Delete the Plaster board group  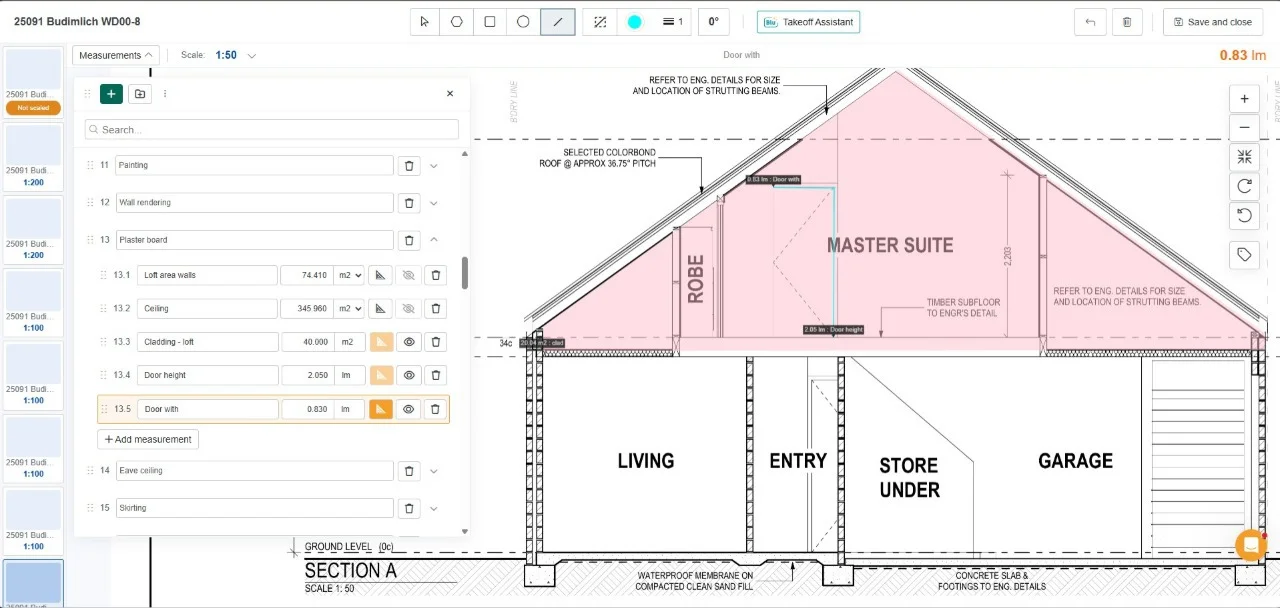coord(409,240)
